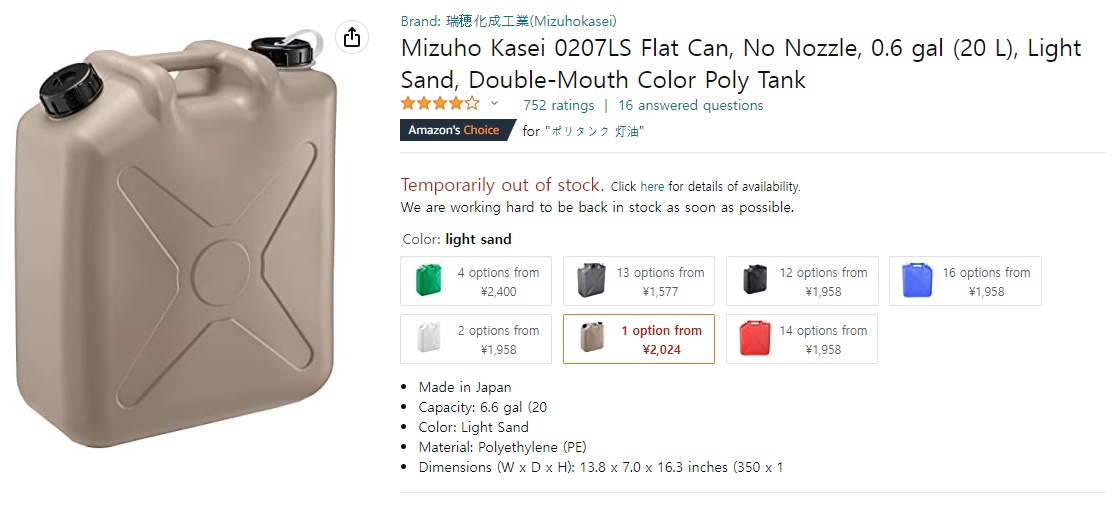Visit the Mizuhokasei brand link

(508, 21)
